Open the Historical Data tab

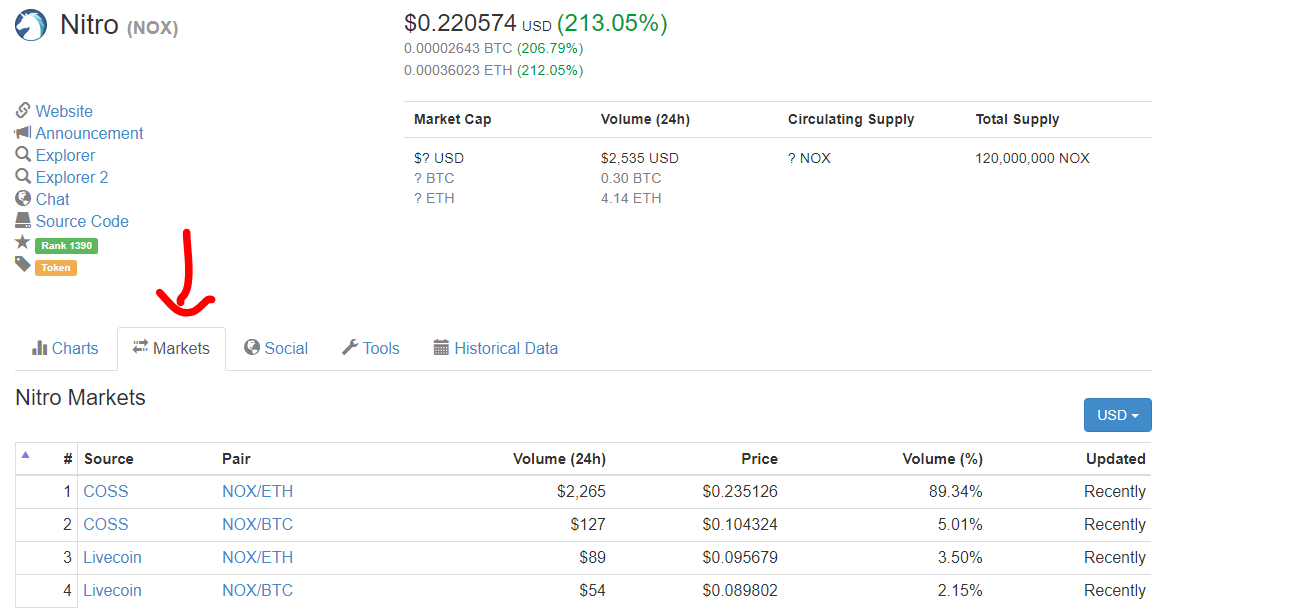496,349
